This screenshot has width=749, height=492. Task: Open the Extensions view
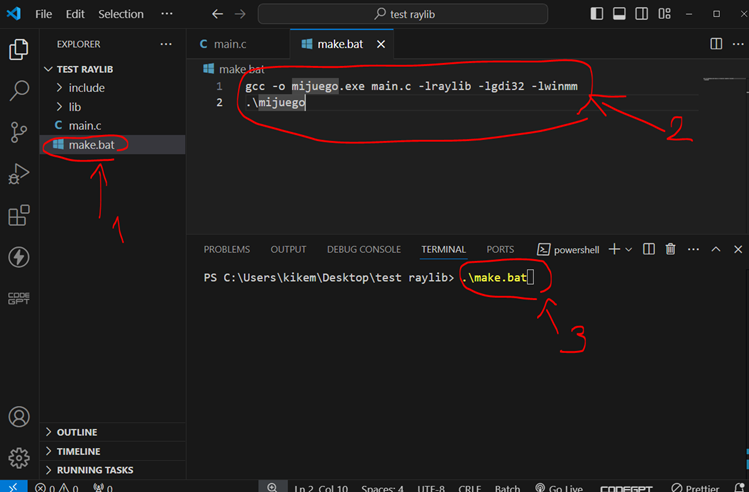pyautogui.click(x=19, y=215)
